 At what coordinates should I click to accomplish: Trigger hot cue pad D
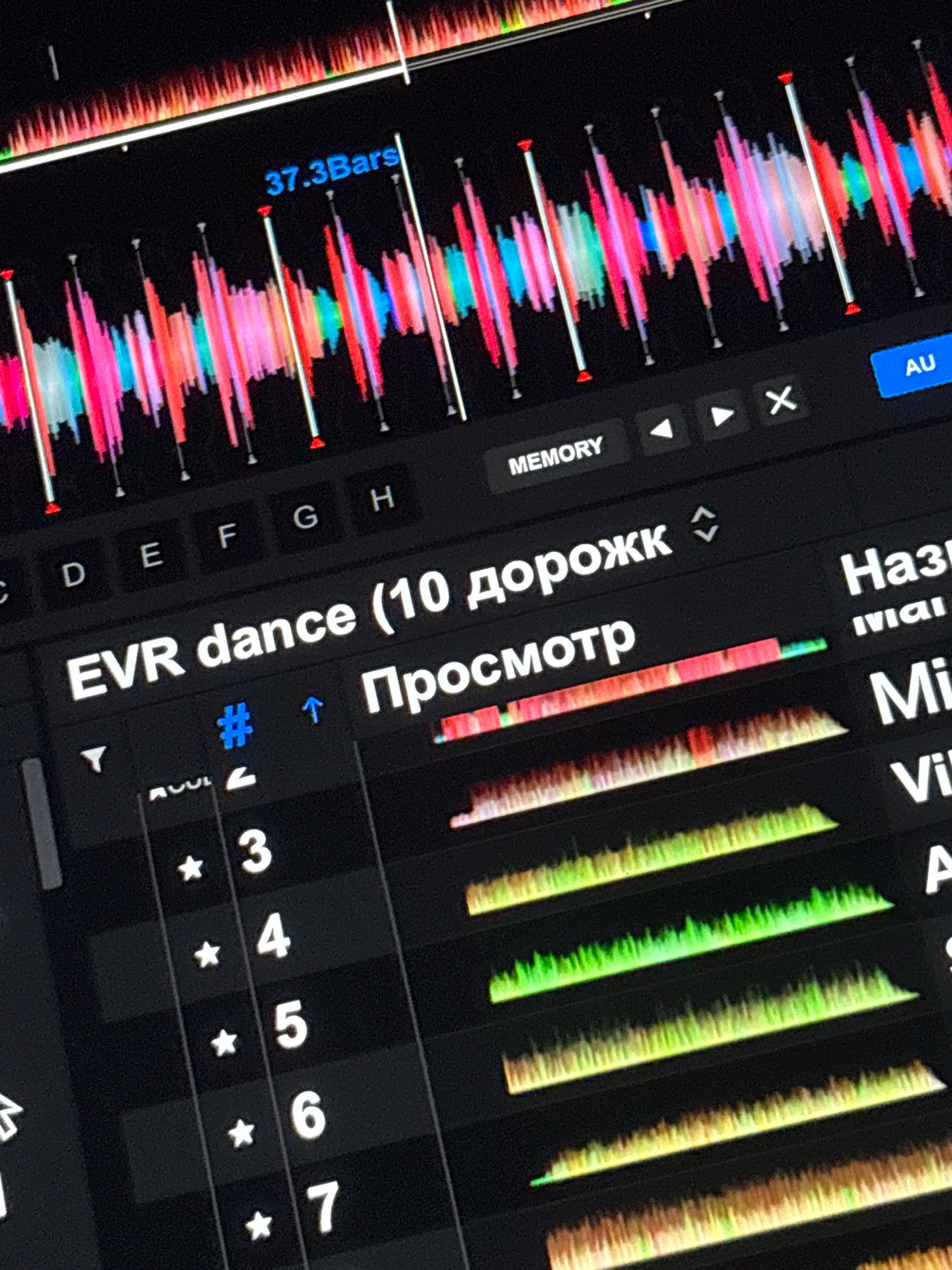(74, 574)
